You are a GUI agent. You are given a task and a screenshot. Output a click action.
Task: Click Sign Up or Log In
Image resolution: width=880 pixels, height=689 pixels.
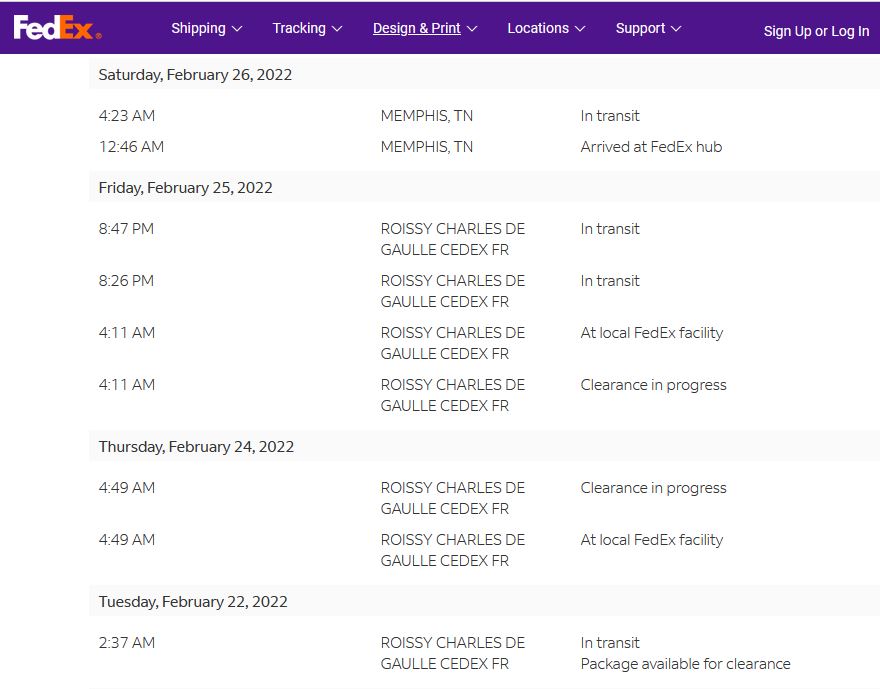click(816, 31)
